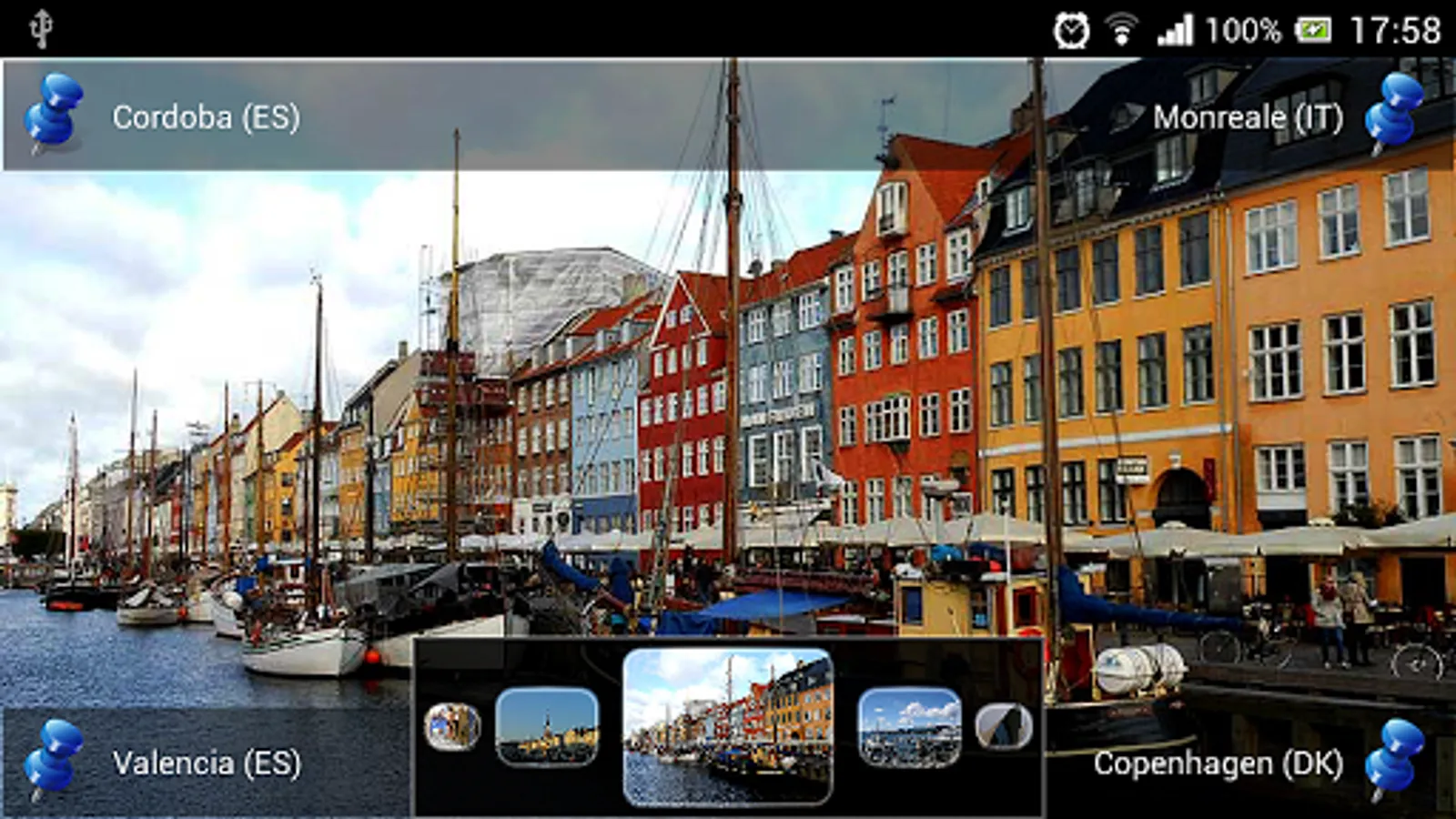This screenshot has width=1456, height=819.
Task: Select the smallest thumbnail at far right
Action: 1004,726
